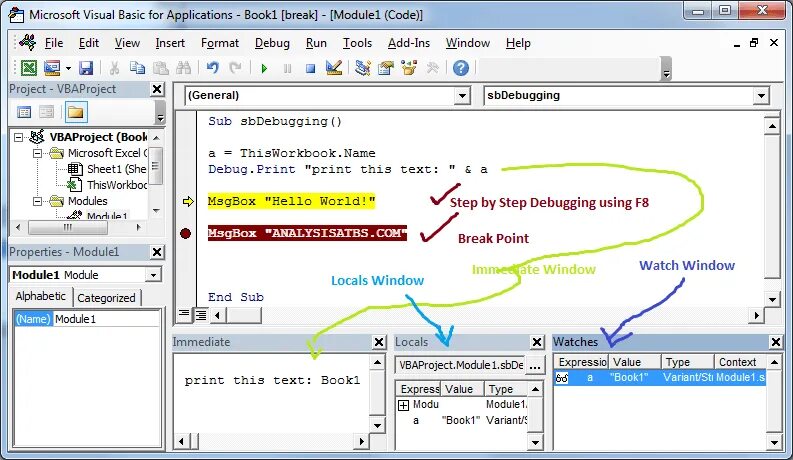Open the File menu
This screenshot has height=460, width=793.
54,43
